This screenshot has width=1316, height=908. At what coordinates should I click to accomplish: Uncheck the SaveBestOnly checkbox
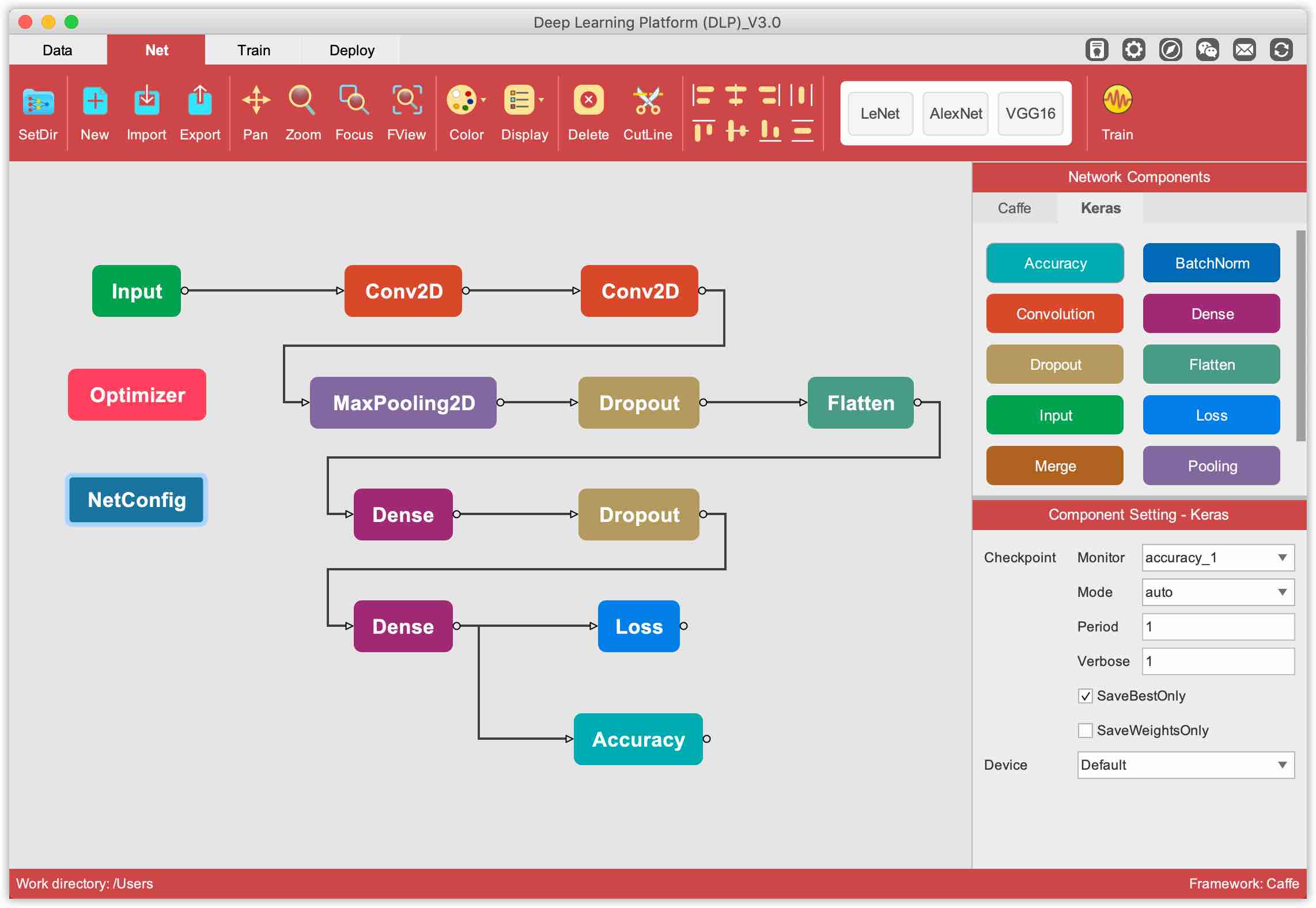point(1085,696)
